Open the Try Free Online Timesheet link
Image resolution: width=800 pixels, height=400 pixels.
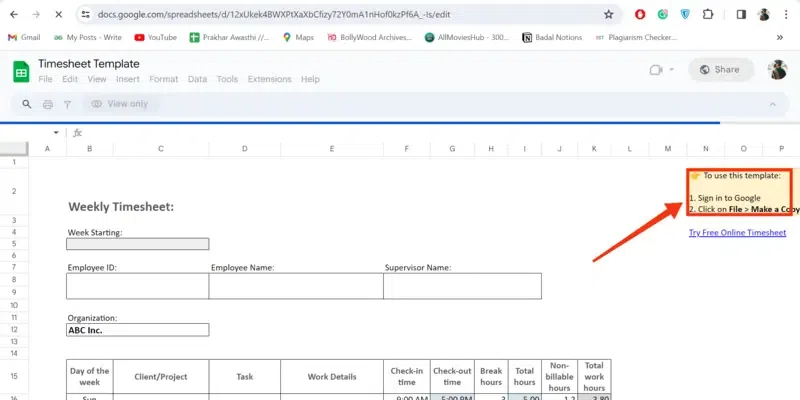coord(737,233)
